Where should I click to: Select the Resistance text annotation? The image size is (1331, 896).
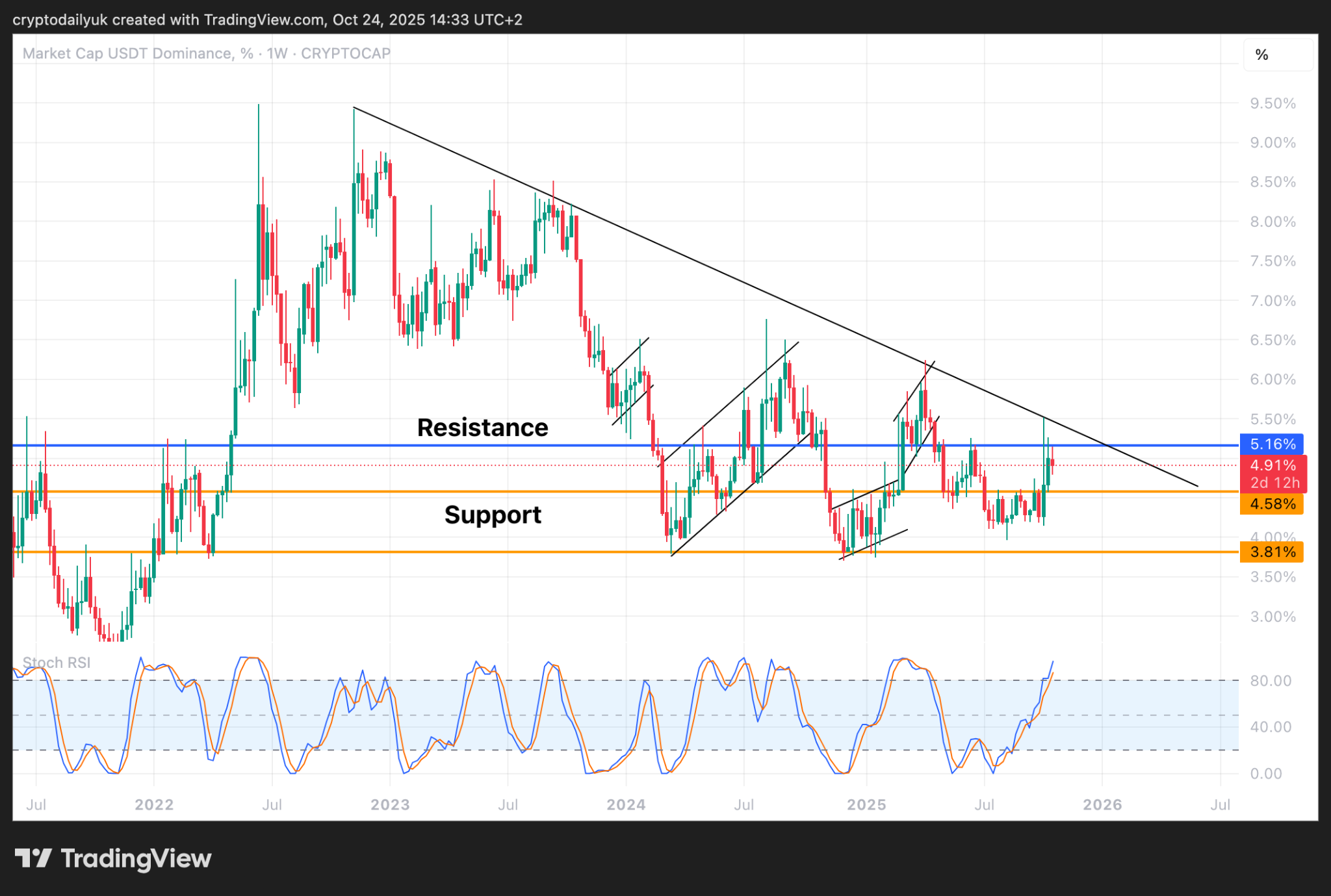(482, 428)
